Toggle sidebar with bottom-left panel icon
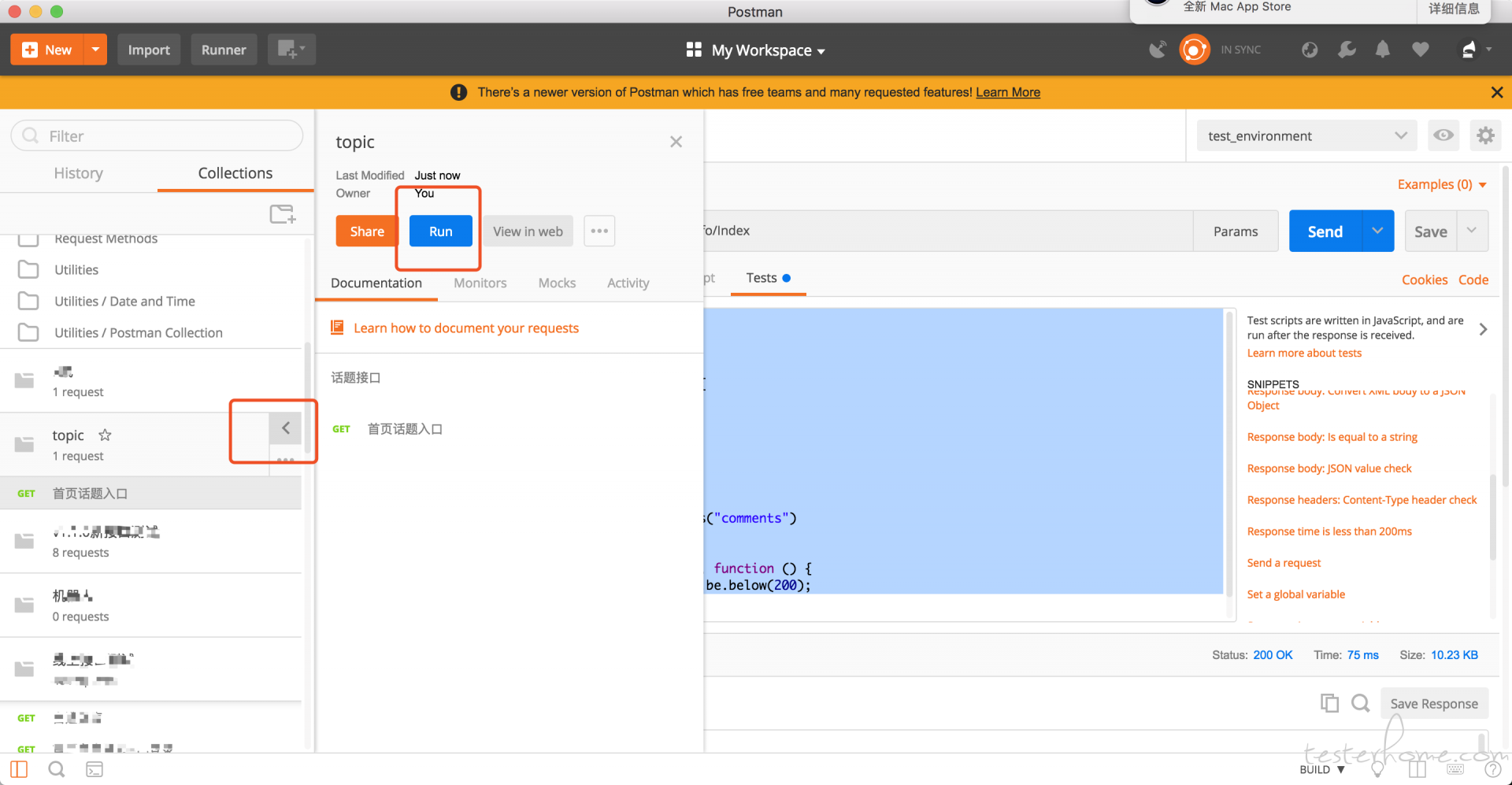The height and width of the screenshot is (785, 1512). [19, 769]
